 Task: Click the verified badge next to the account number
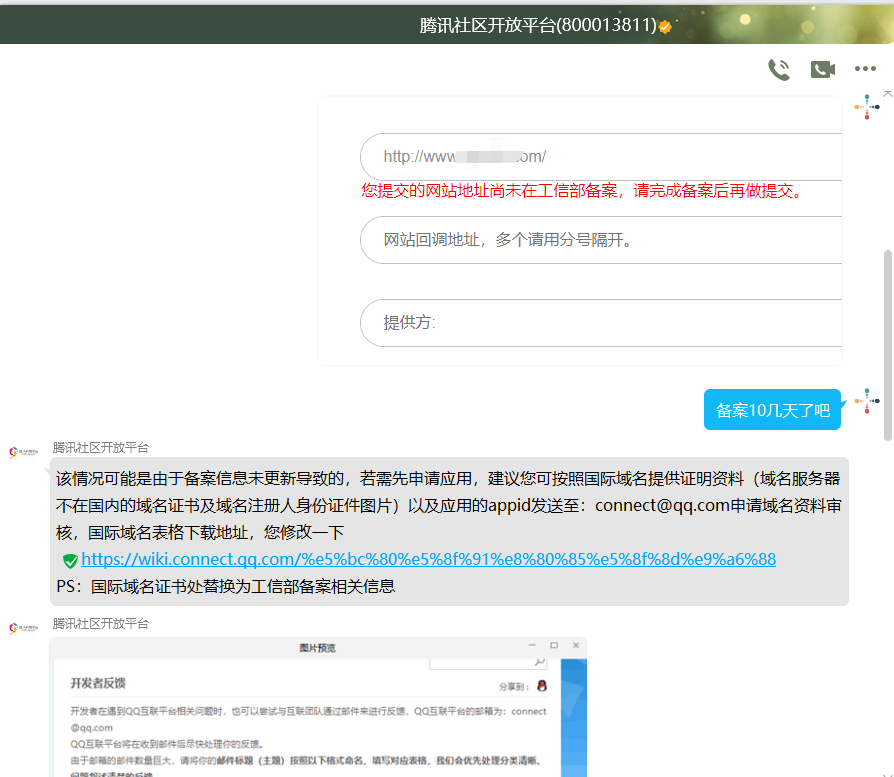[665, 26]
